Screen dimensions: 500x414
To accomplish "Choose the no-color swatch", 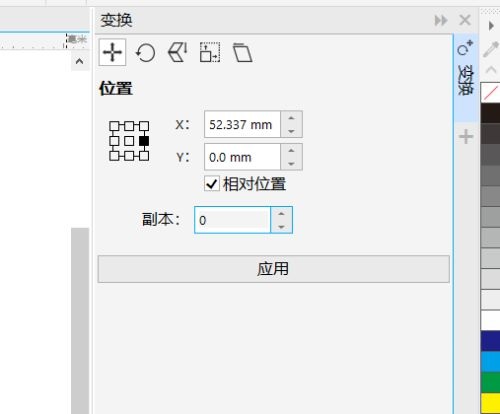I will tap(490, 93).
